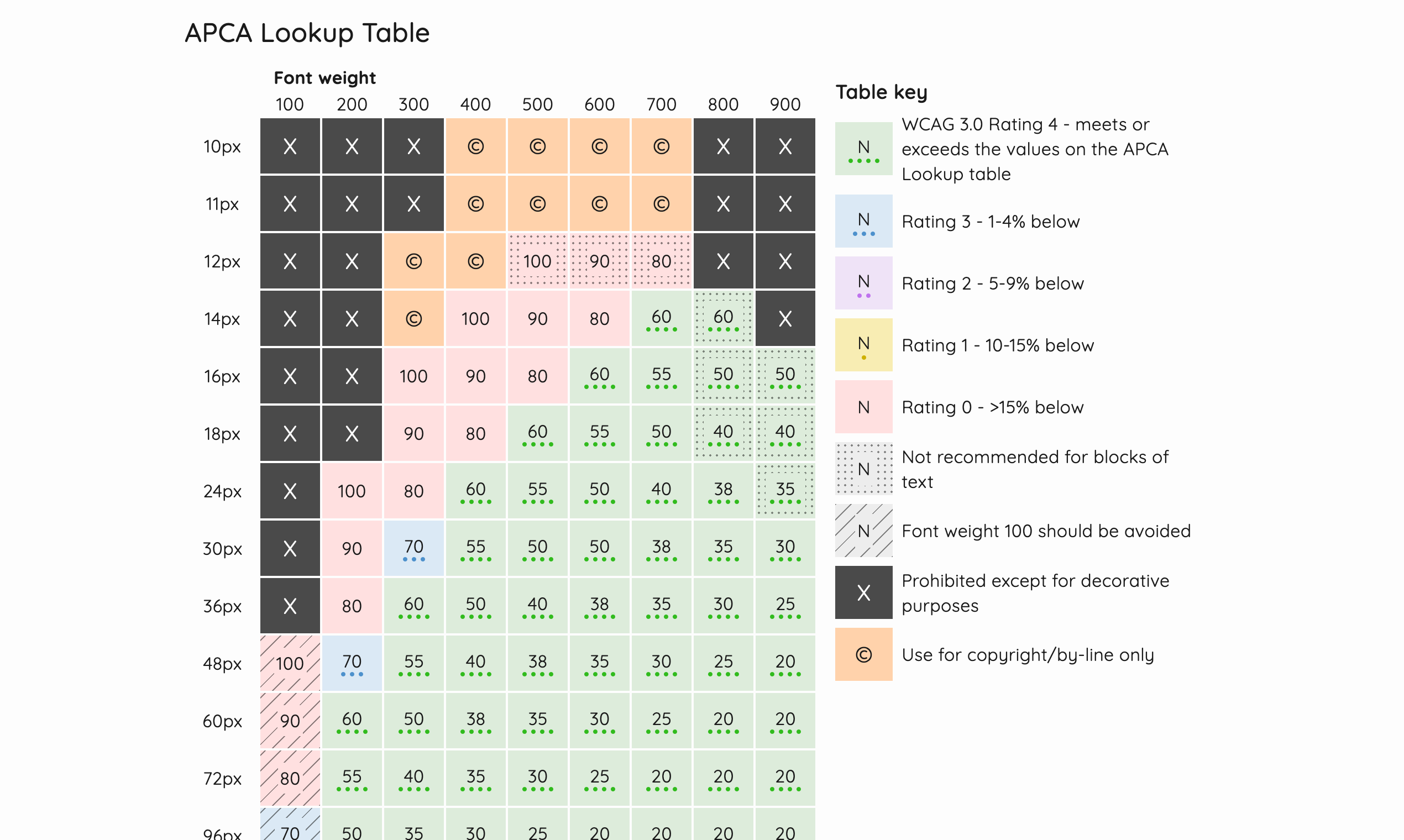
Task: Click the 500 font weight column header
Action: point(537,104)
